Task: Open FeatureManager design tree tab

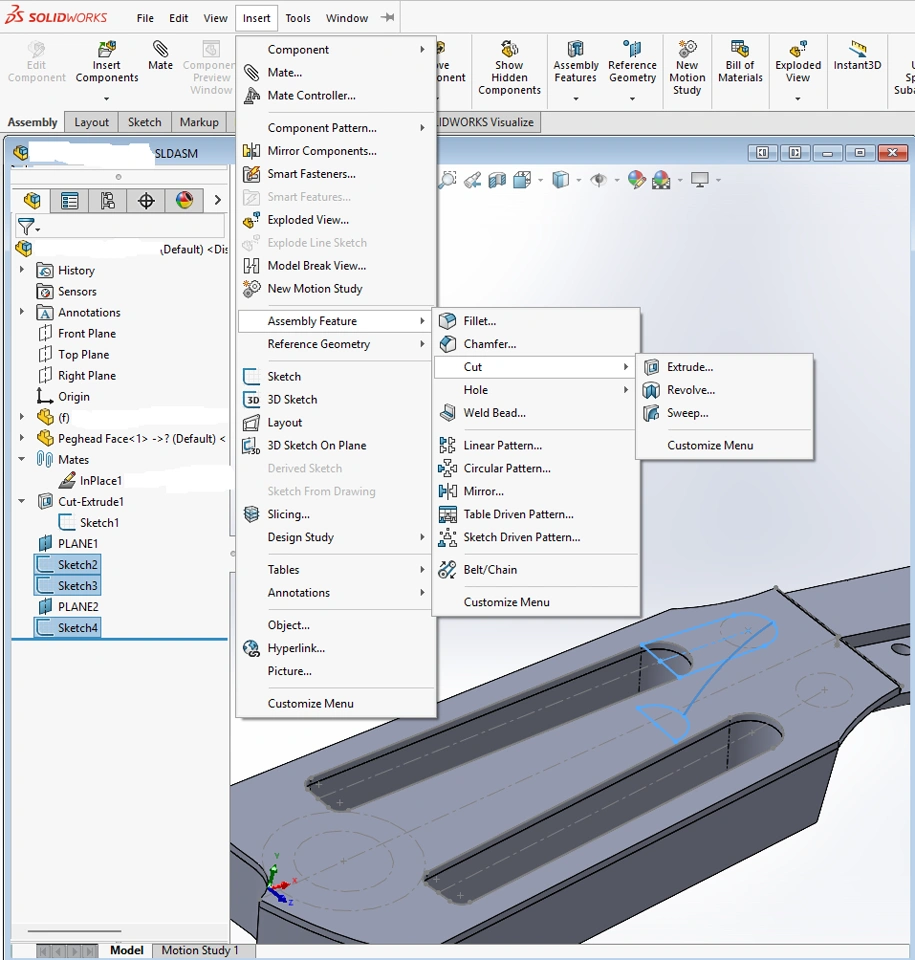Action: (32, 200)
